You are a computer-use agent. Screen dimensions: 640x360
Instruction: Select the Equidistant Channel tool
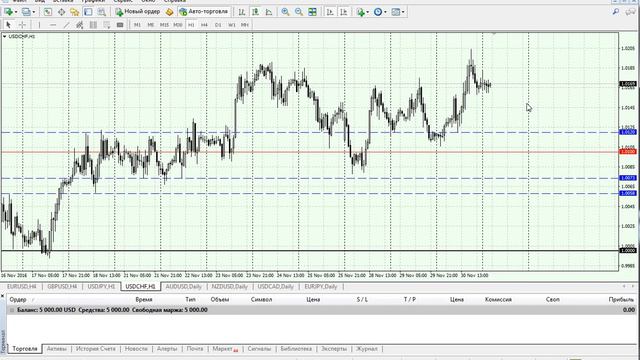point(80,25)
